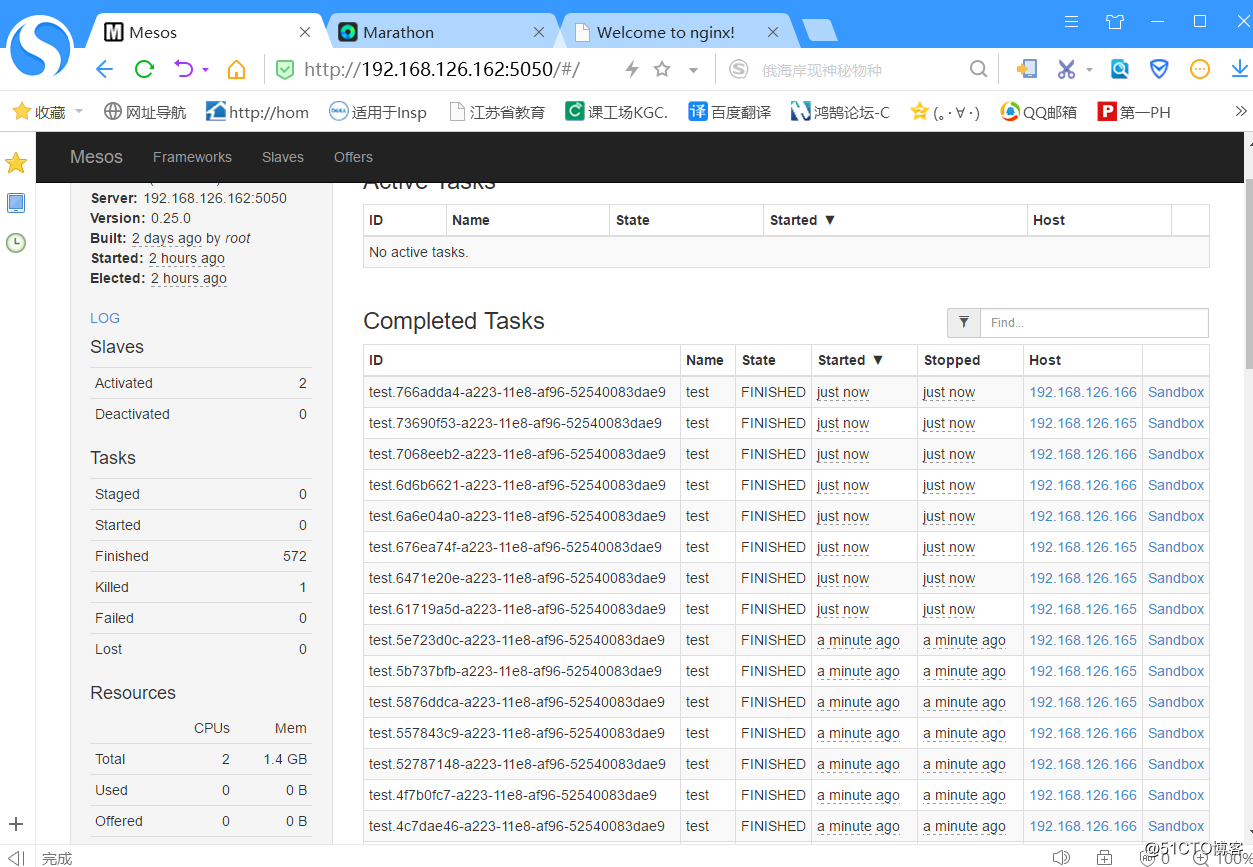Open the sidebar history clock icon
The image size is (1253, 867).
[x=16, y=242]
